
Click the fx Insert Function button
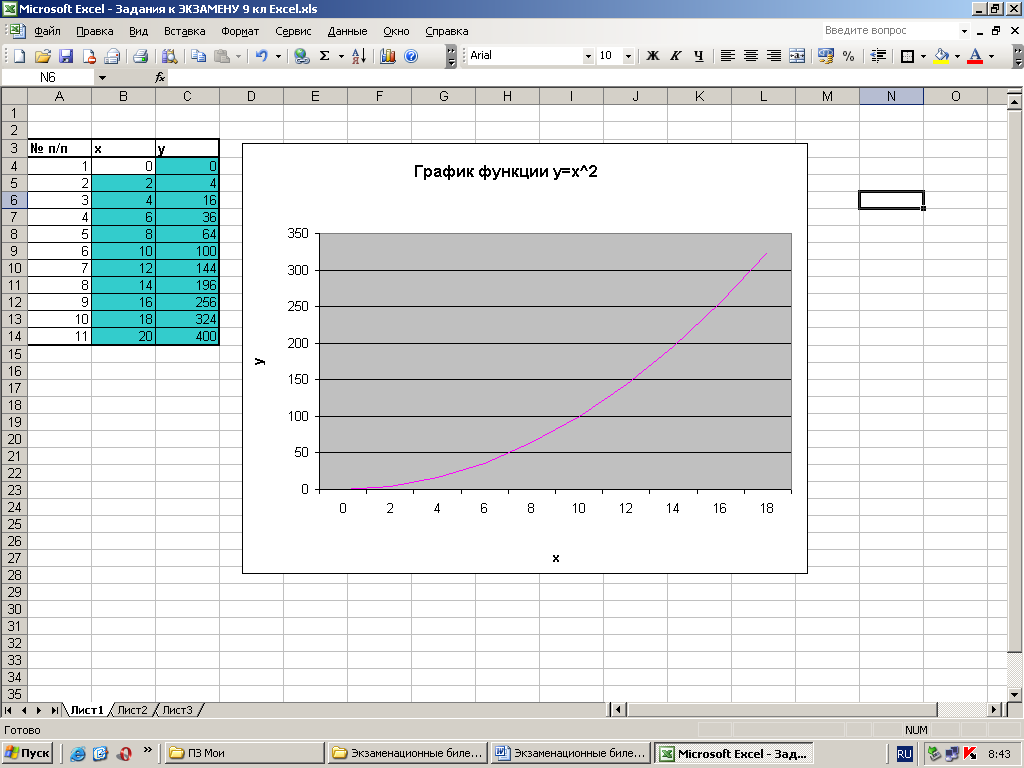(x=160, y=78)
